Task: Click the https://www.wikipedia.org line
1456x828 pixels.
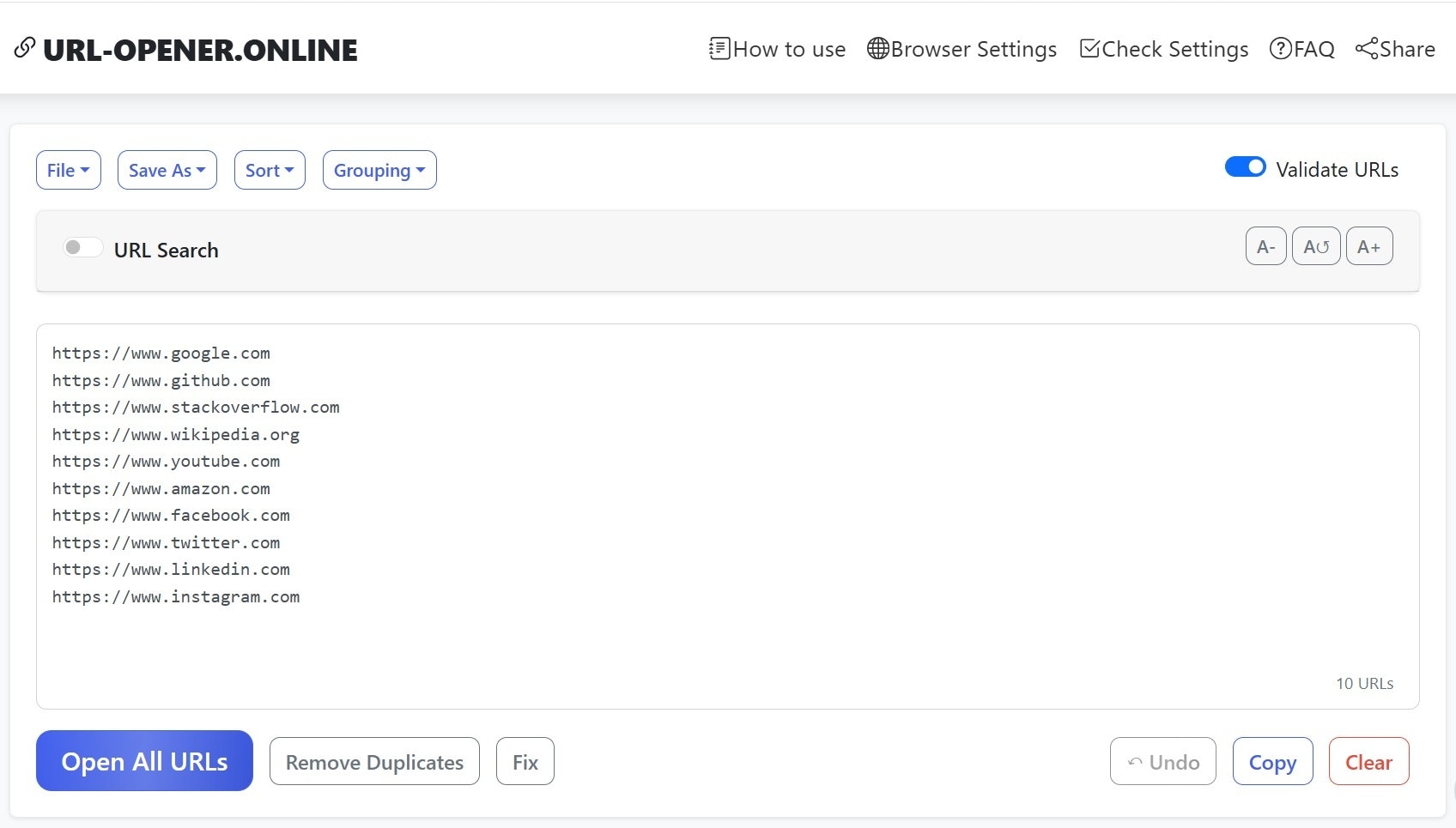Action: (x=176, y=435)
